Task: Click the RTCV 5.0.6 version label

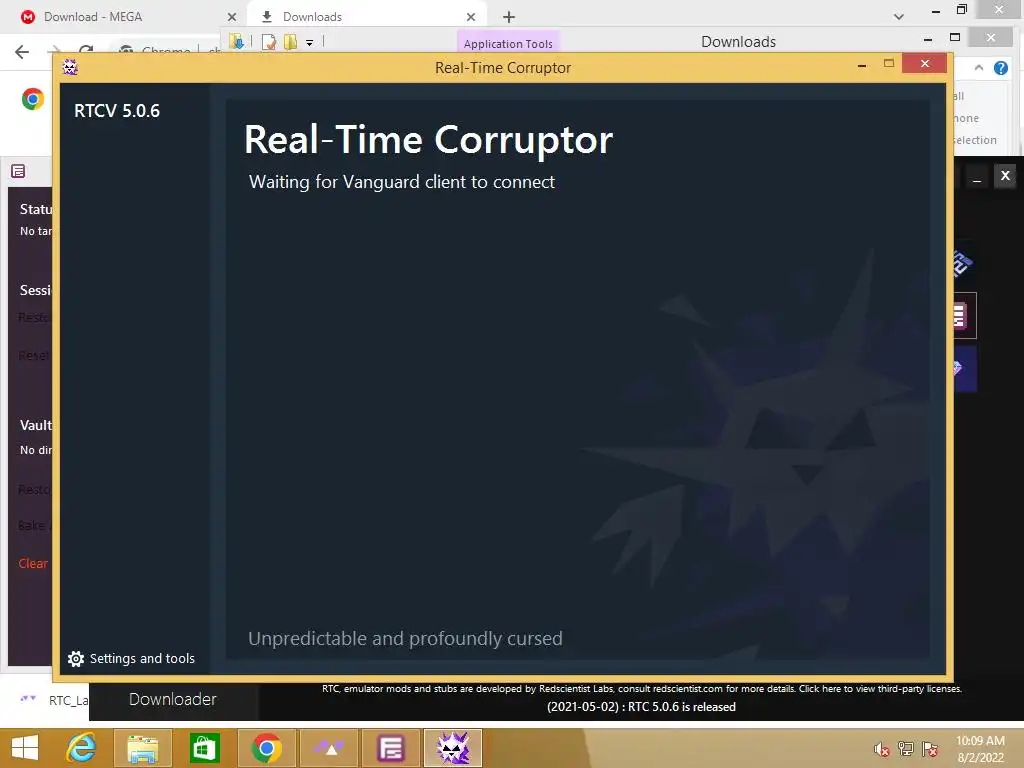Action: pos(117,110)
